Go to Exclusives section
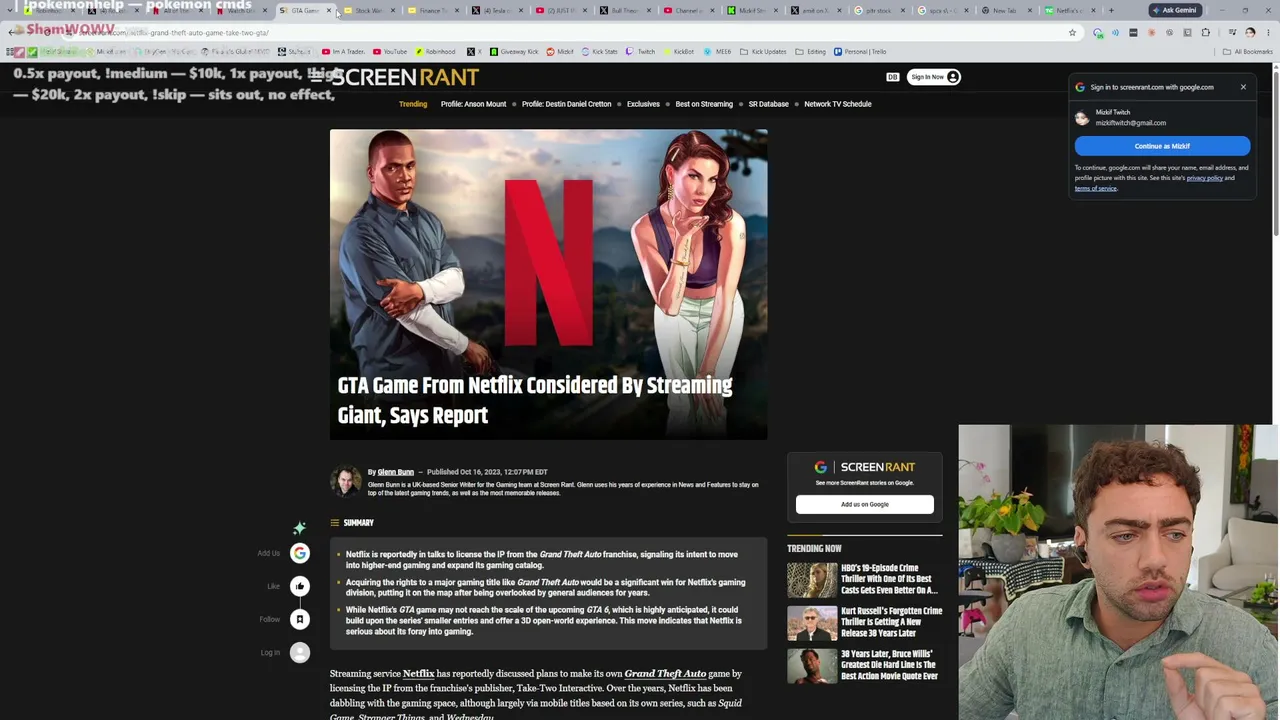1280x720 pixels. click(x=643, y=104)
